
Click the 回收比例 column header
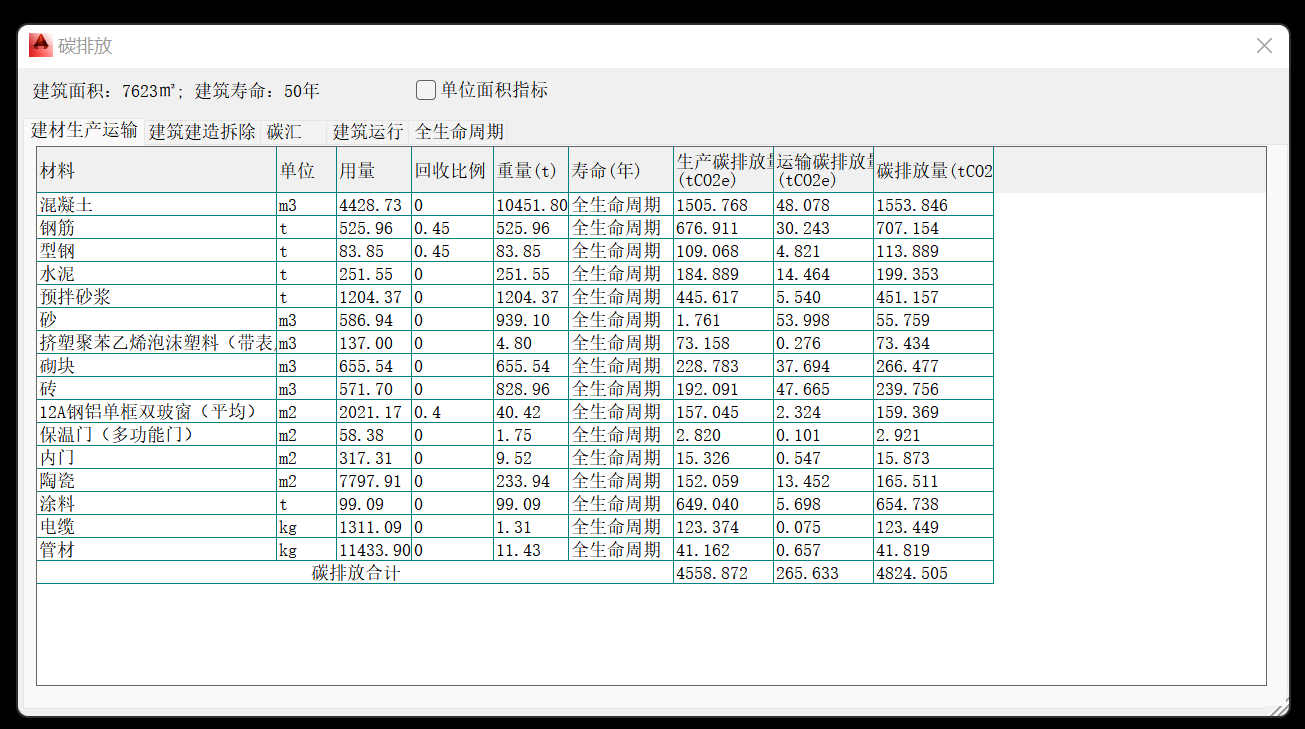(452, 171)
